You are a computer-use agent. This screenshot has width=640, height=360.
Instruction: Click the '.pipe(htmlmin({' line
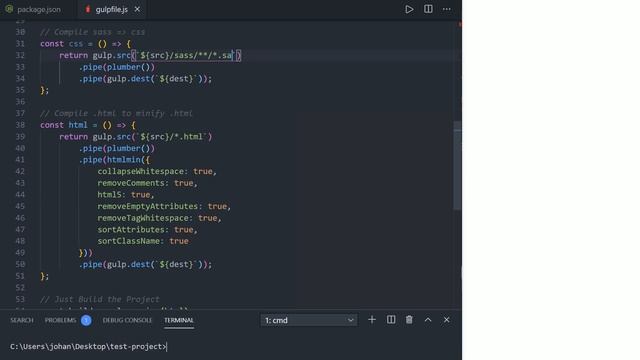[114, 160]
